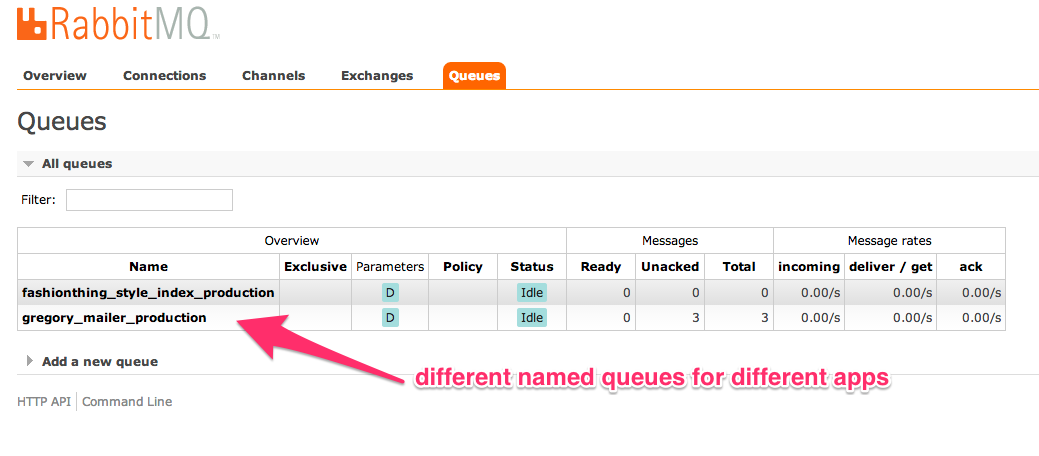Click incoming rate for fashionthing_style_index_production
The height and width of the screenshot is (456, 1039).
[820, 292]
